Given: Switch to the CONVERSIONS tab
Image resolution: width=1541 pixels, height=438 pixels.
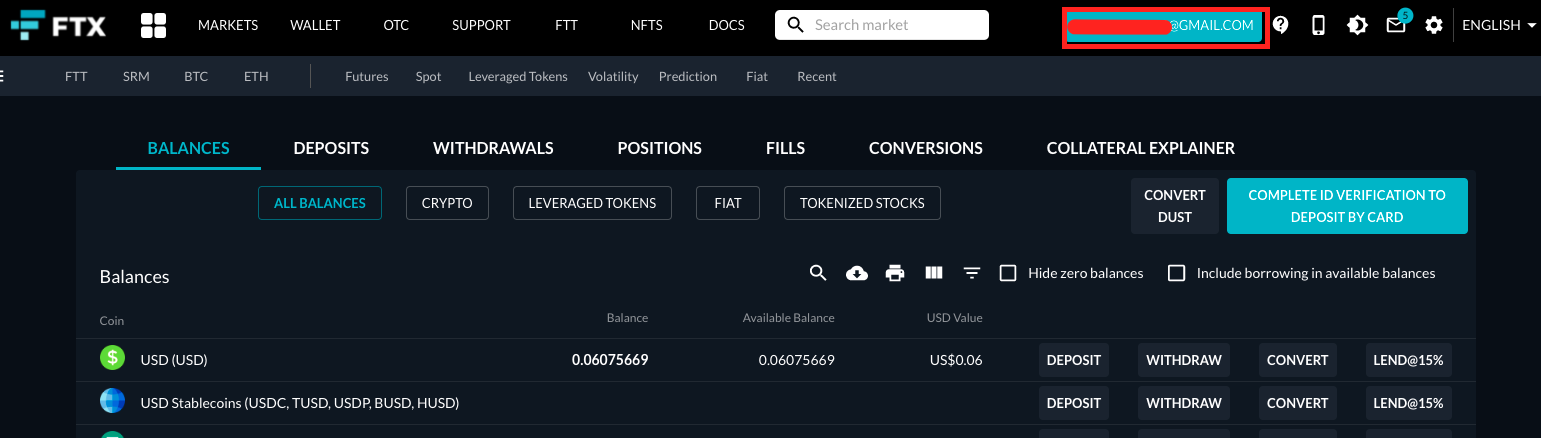Looking at the screenshot, I should (926, 148).
